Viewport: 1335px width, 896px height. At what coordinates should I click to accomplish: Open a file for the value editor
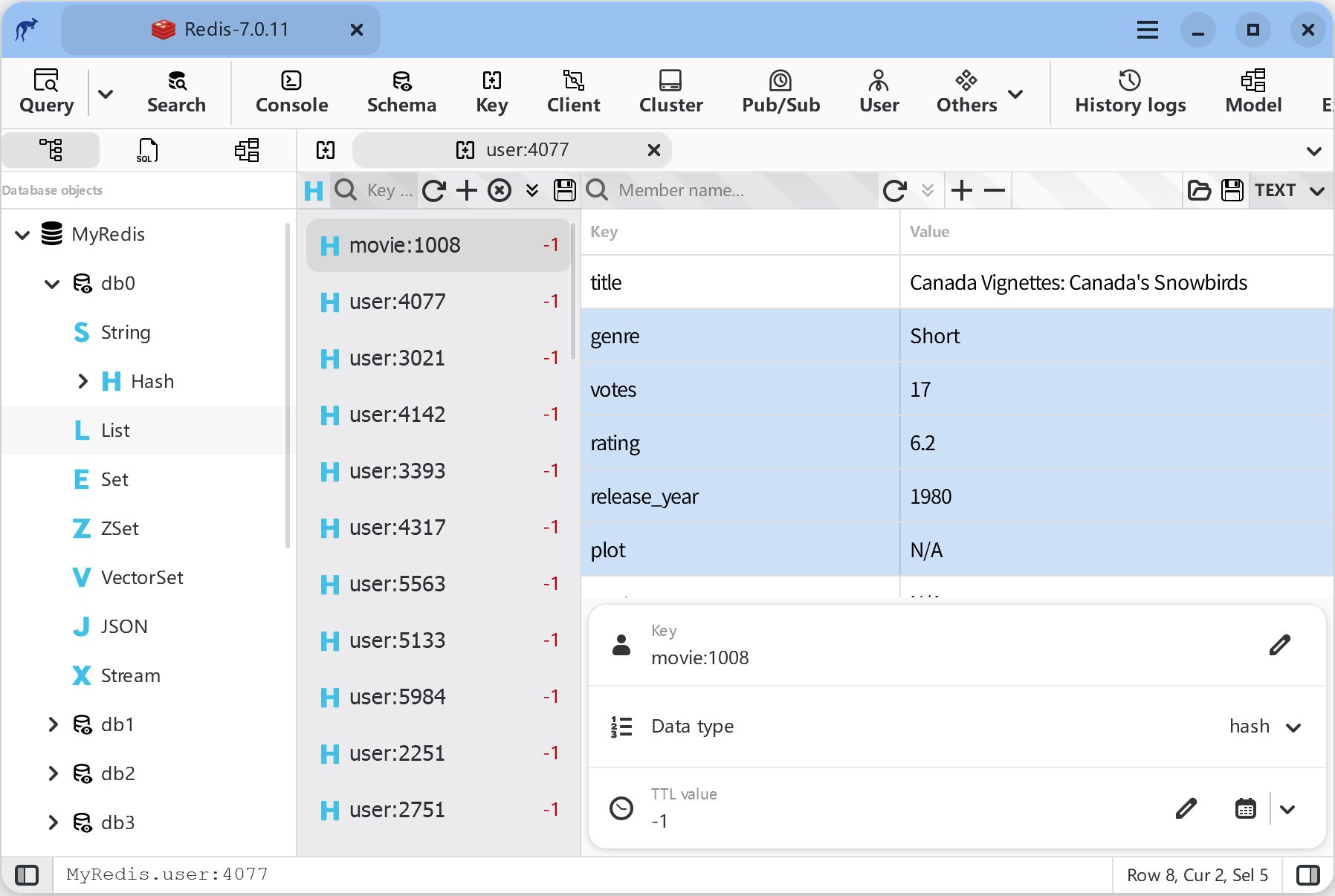click(x=1199, y=191)
